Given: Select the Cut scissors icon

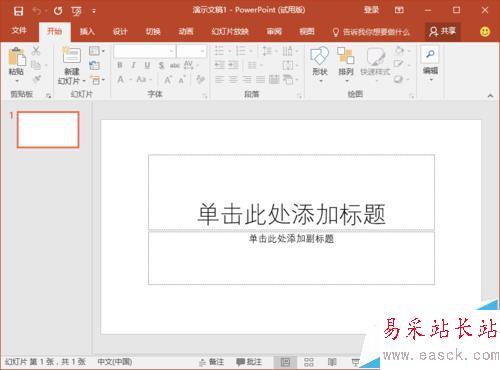Looking at the screenshot, I should point(36,51).
